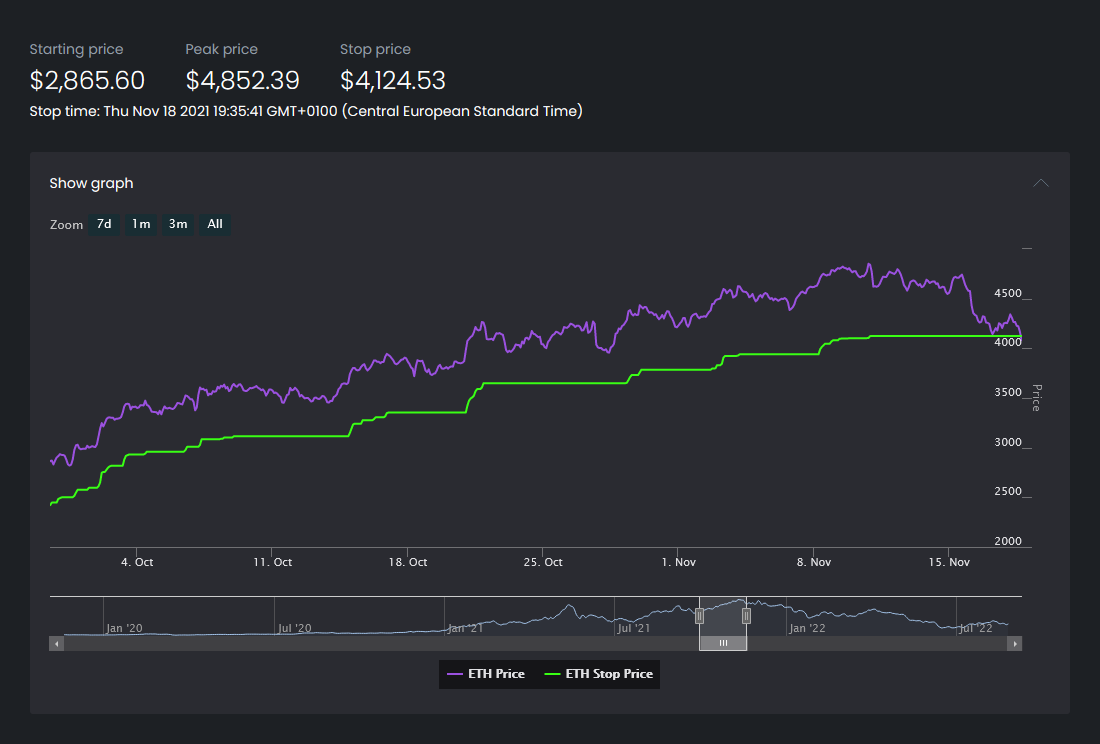Click the navigator scrollbar left arrow
The height and width of the screenshot is (744, 1100).
point(56,644)
